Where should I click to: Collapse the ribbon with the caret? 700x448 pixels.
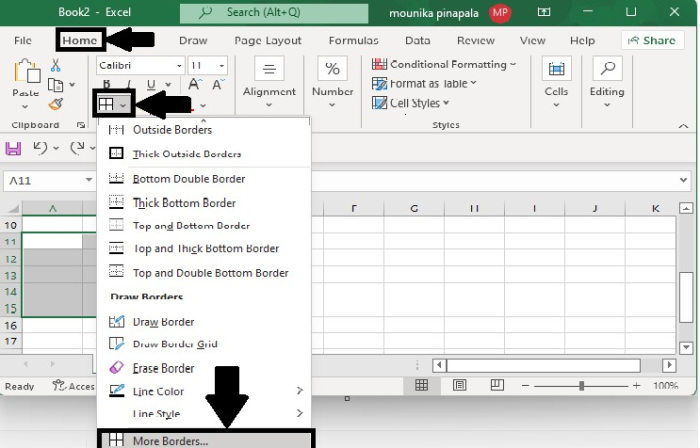[683, 126]
